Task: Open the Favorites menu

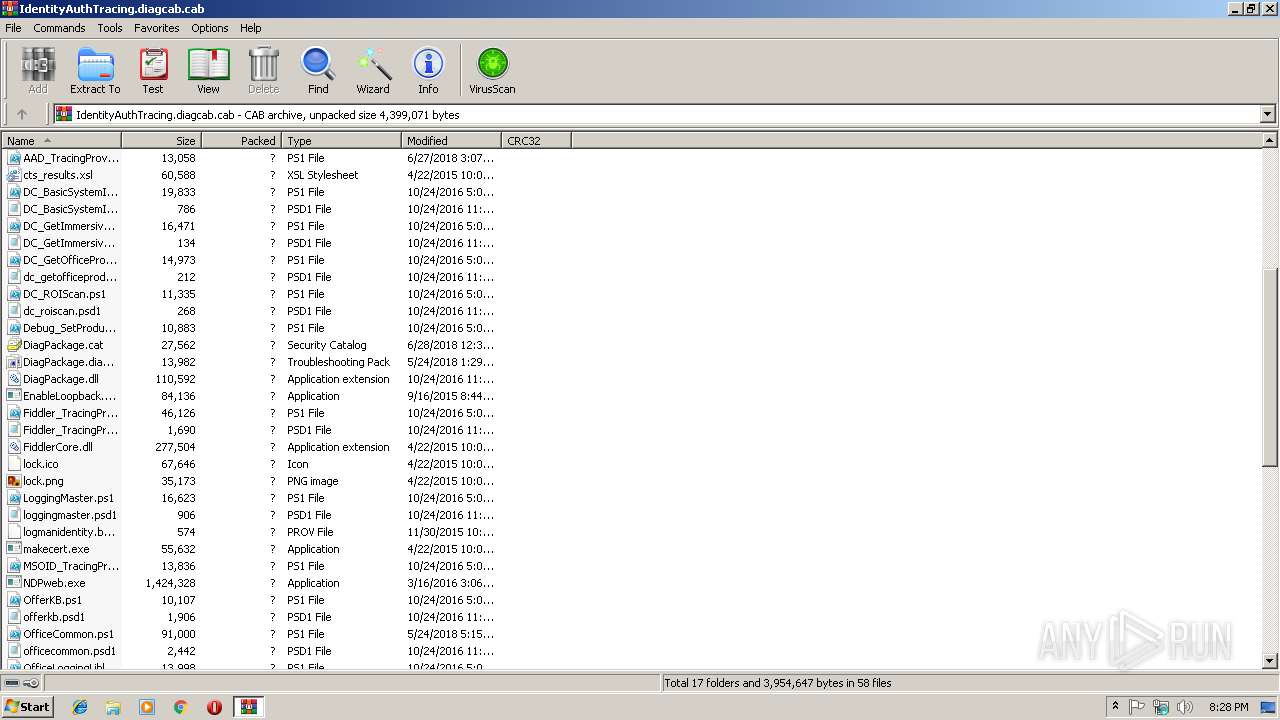Action: (x=157, y=28)
